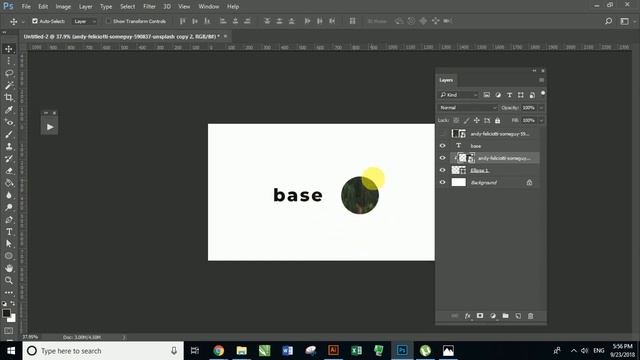Select the Lasso tool
The height and width of the screenshot is (360, 640).
[x=9, y=73]
